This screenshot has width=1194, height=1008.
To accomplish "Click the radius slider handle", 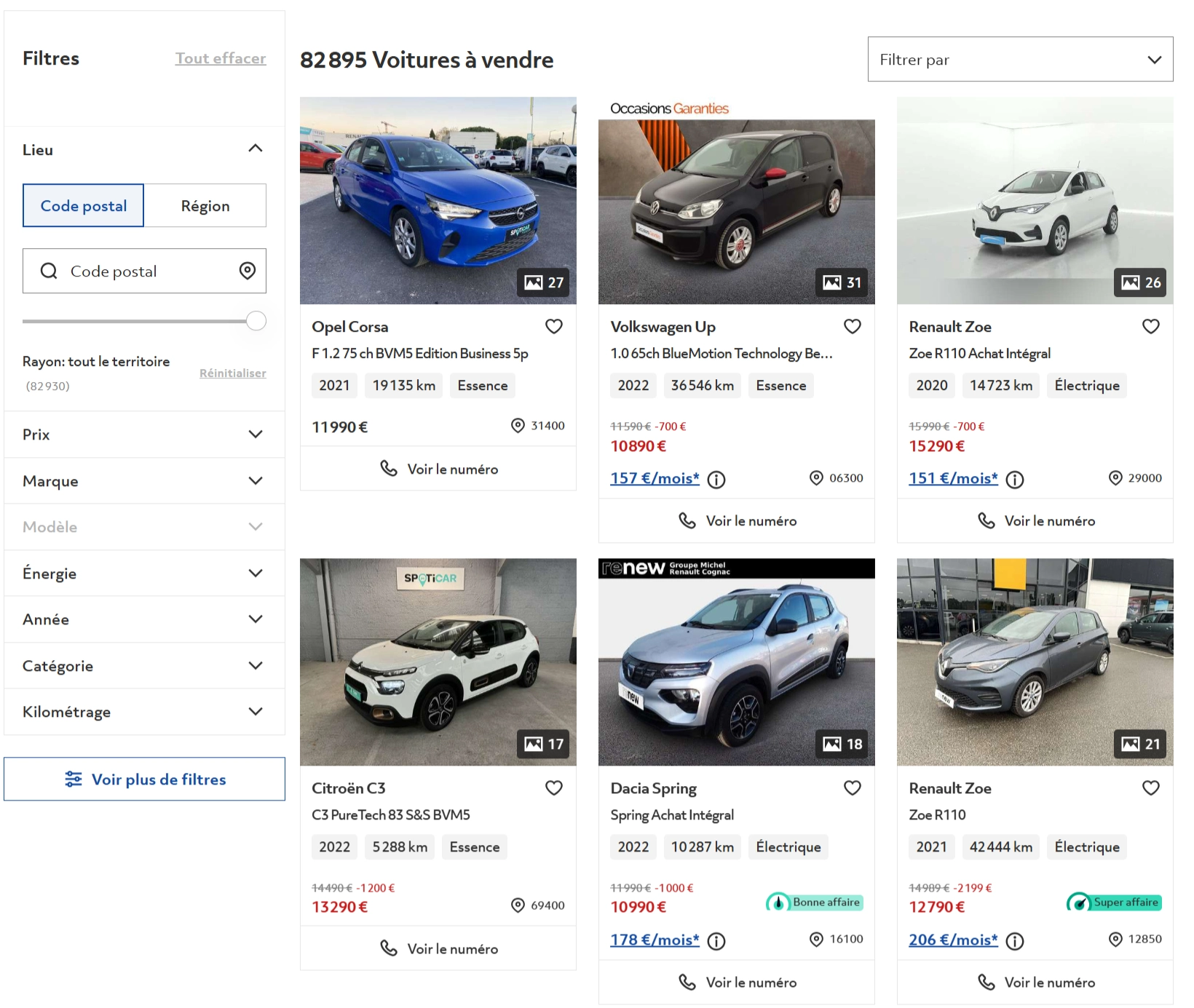I will (256, 321).
